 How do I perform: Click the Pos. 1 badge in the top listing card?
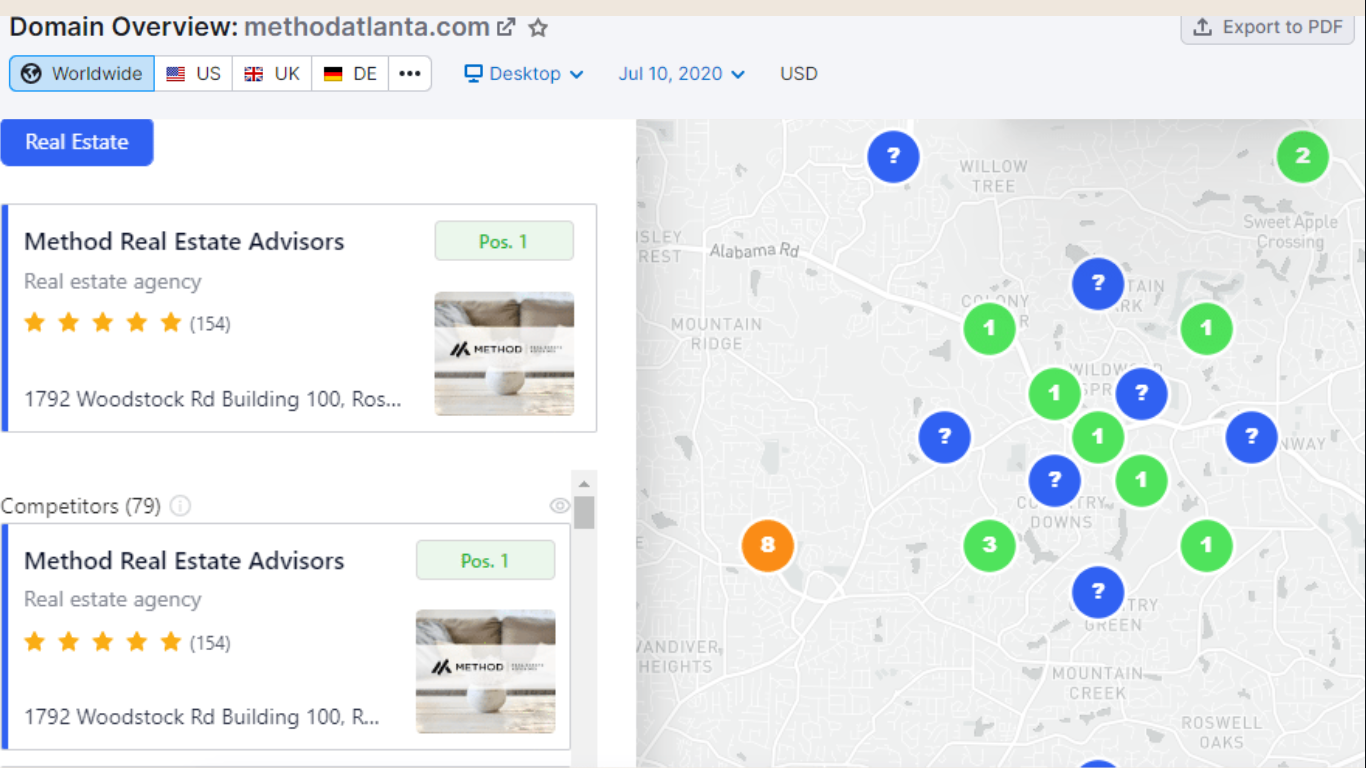(x=504, y=241)
